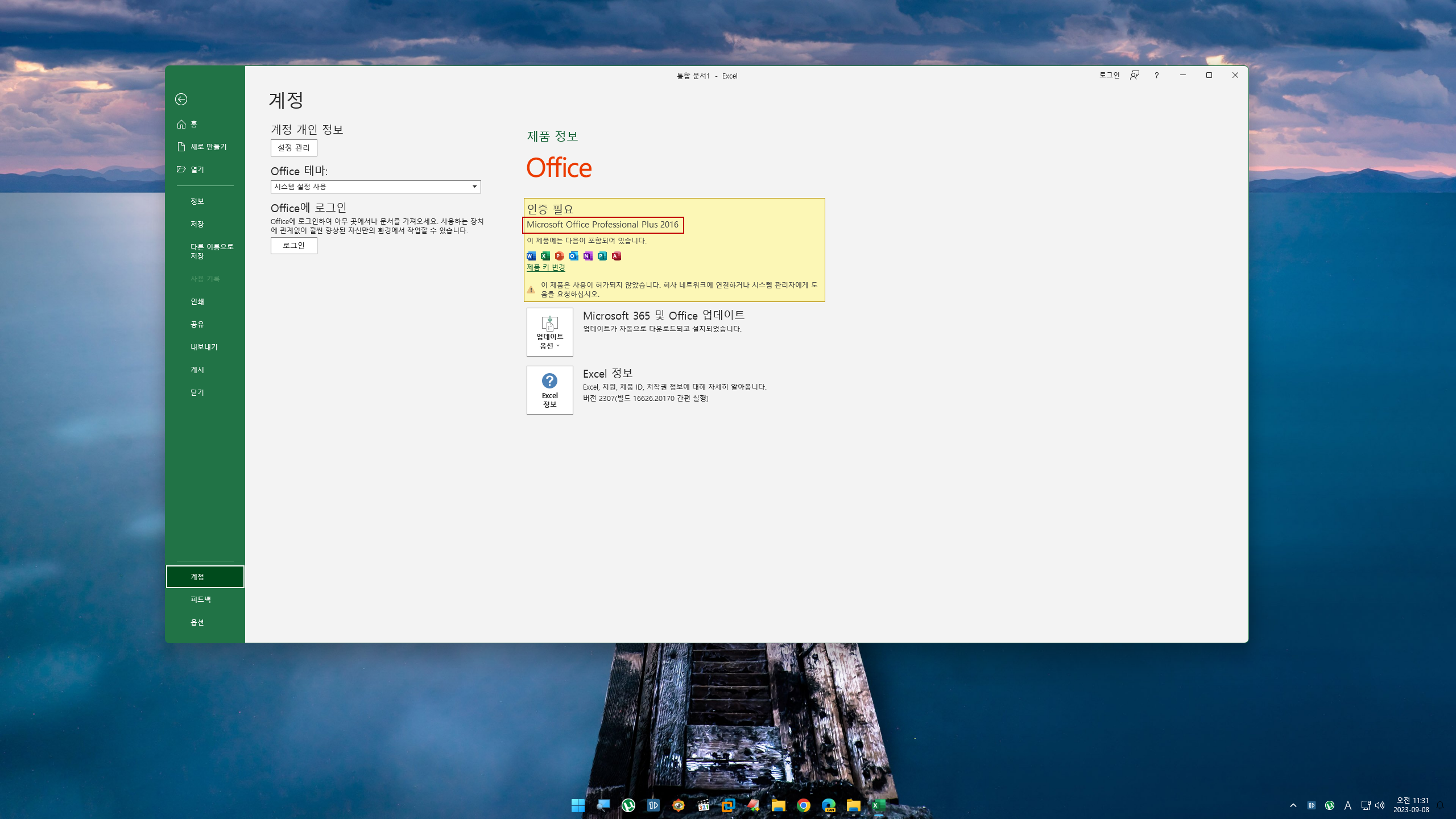Switch to the Print tab
The image size is (1456, 819).
197,301
